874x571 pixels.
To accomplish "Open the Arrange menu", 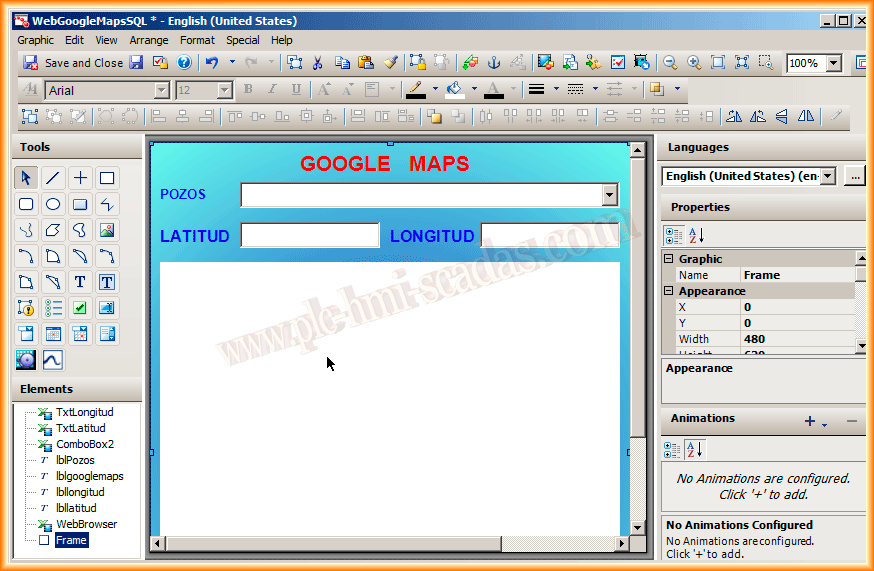I will point(149,40).
